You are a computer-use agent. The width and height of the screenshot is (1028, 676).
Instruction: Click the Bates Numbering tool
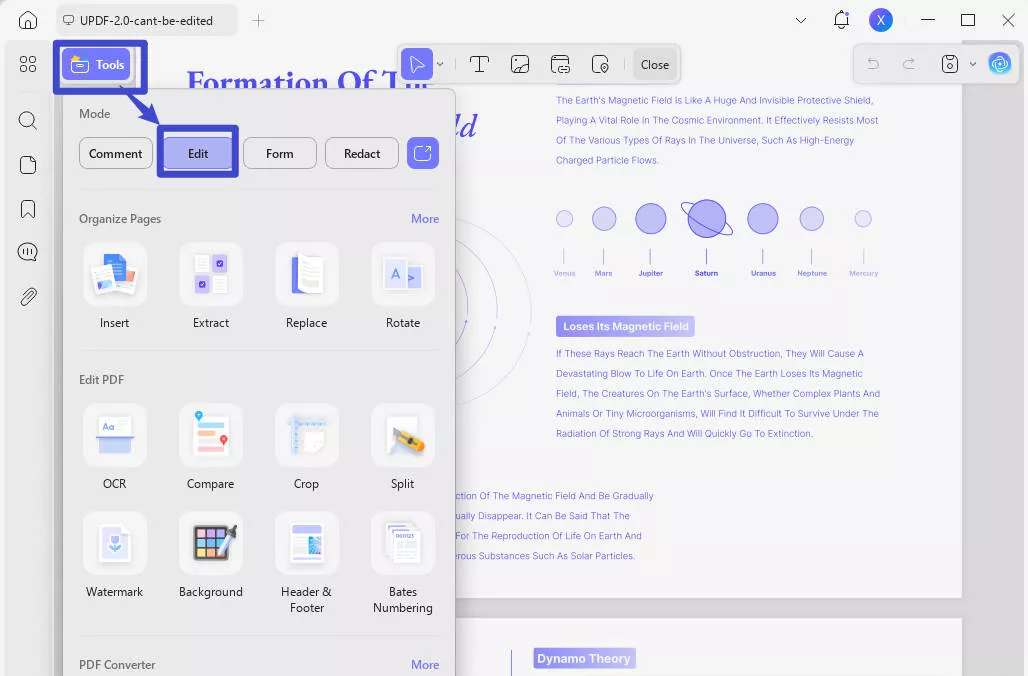tap(402, 556)
